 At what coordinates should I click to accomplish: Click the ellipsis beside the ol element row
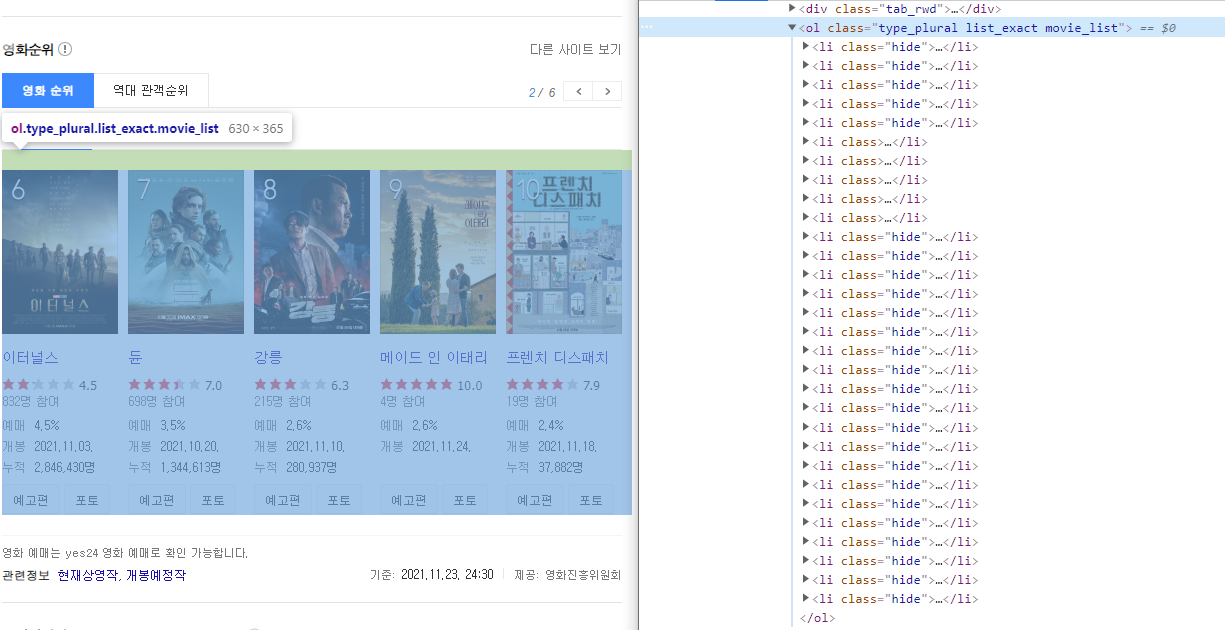[646, 28]
